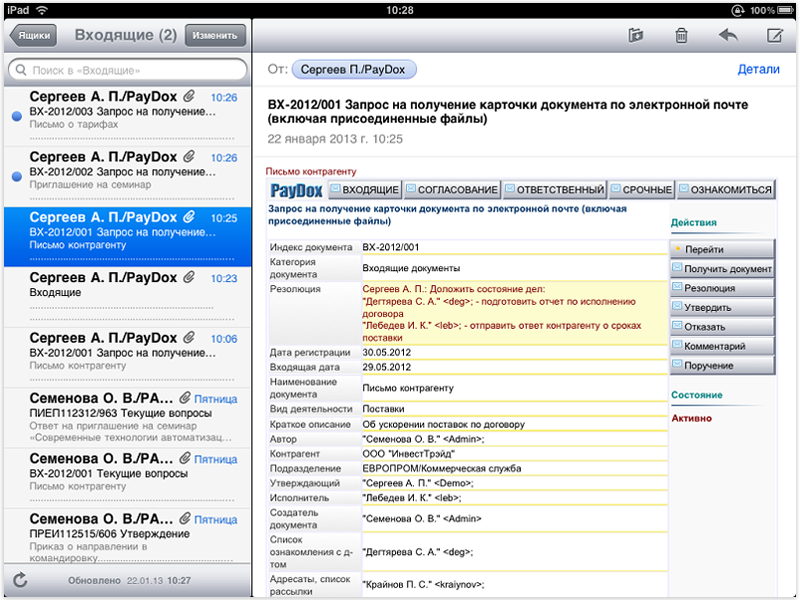The width and height of the screenshot is (800, 600).
Task: Open the sender chip Сергеев П./PayDox
Action: [355, 70]
